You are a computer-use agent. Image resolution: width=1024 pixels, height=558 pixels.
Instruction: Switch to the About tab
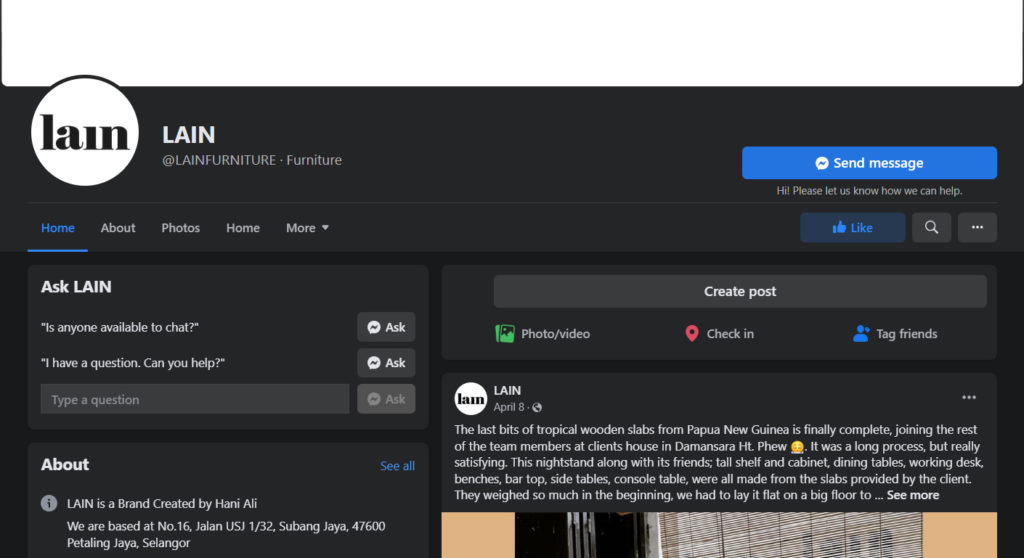click(118, 228)
